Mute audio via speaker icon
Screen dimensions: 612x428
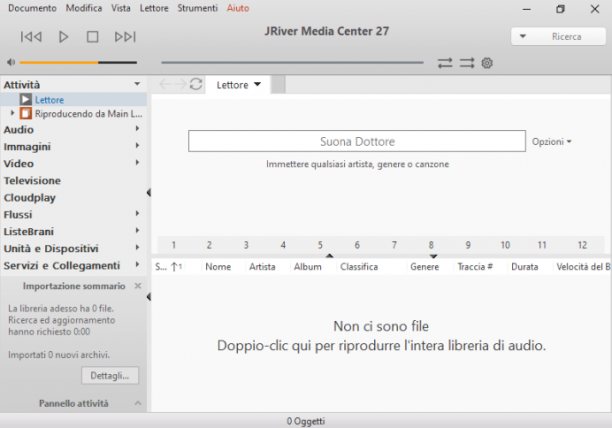tap(11, 62)
